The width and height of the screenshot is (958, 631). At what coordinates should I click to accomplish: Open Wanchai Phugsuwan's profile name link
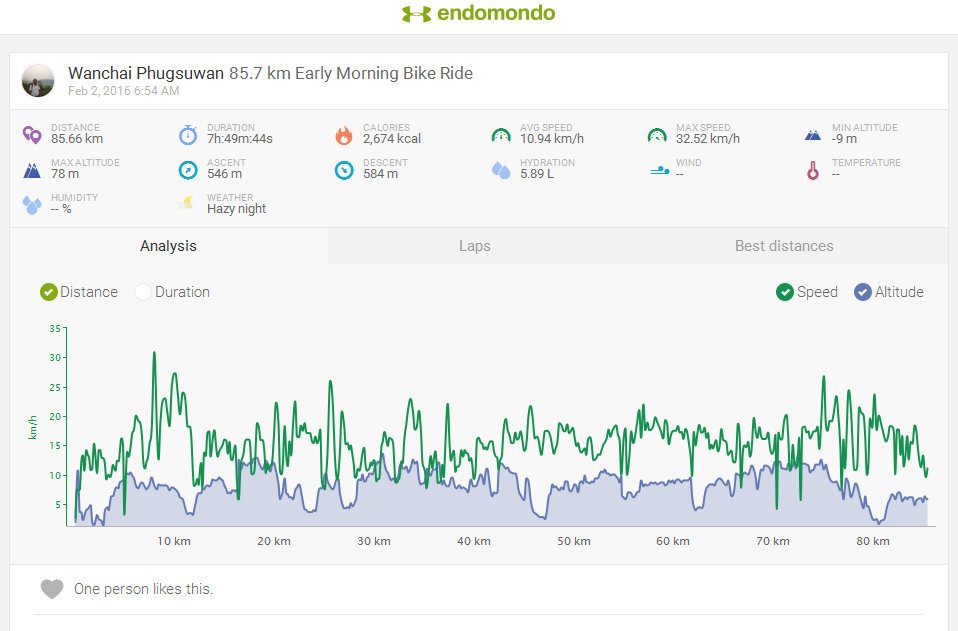pyautogui.click(x=146, y=73)
